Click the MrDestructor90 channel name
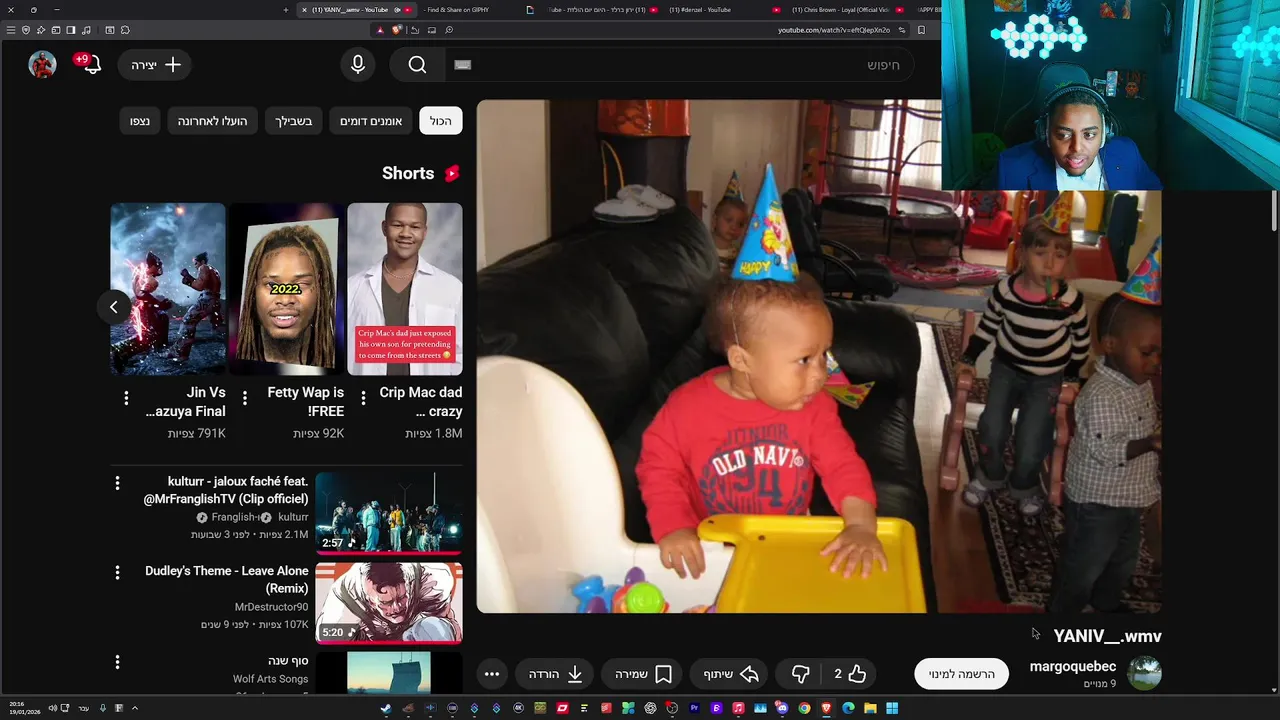The width and height of the screenshot is (1280, 720). tap(271, 607)
